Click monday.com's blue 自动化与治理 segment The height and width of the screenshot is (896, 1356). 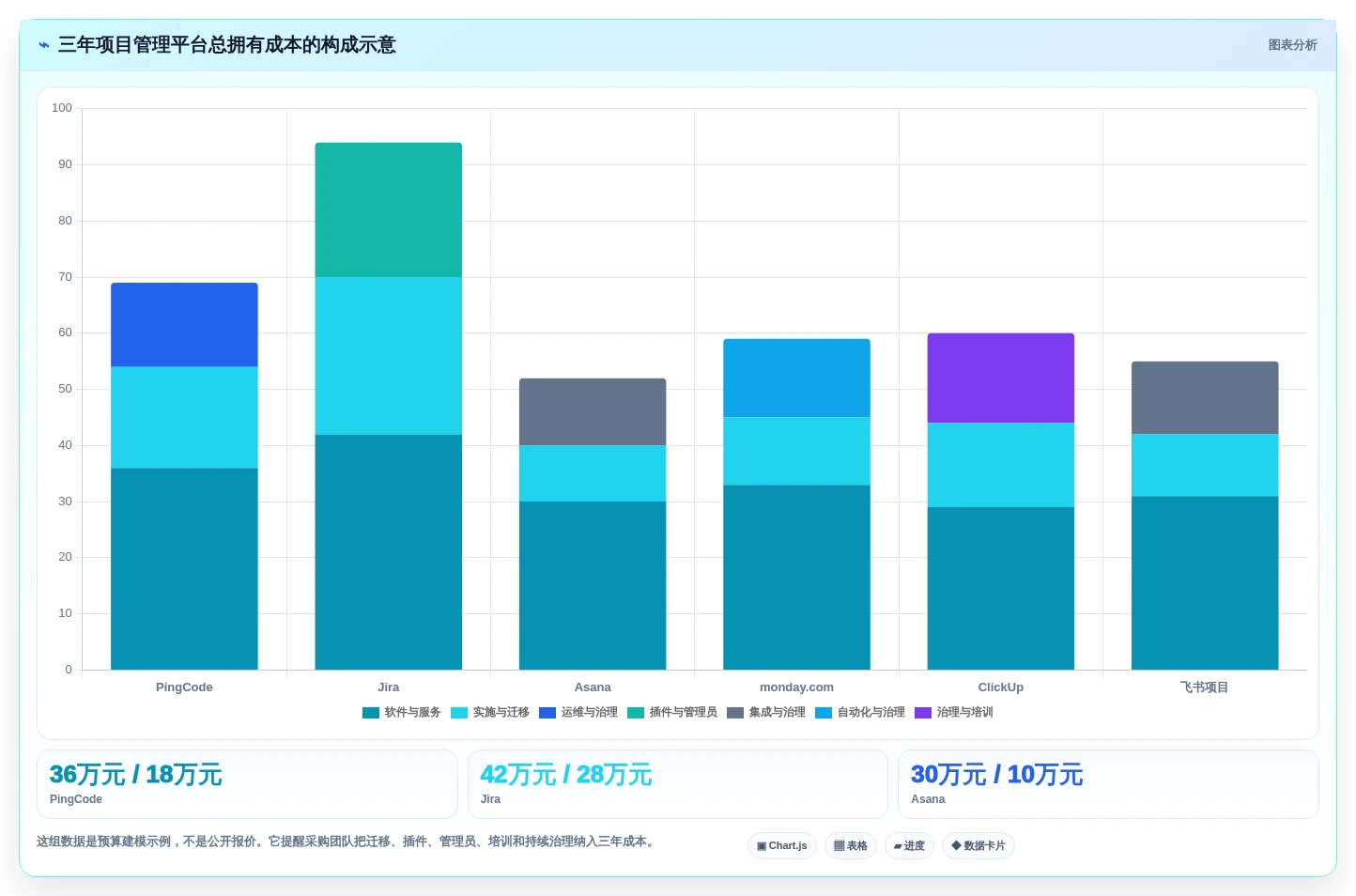pos(796,378)
